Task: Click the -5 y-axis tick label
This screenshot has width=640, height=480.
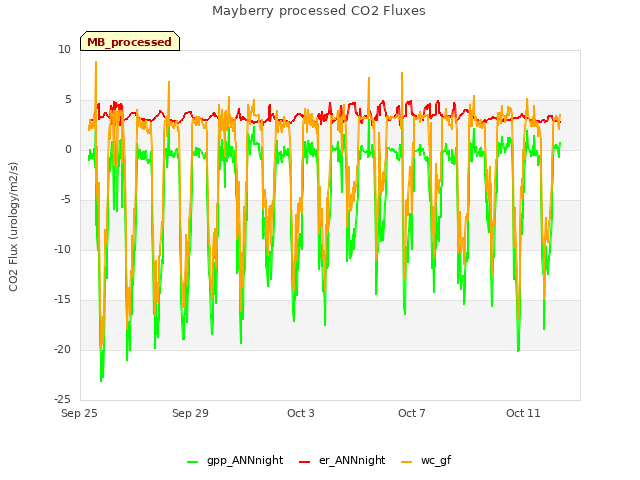Action: tap(66, 200)
